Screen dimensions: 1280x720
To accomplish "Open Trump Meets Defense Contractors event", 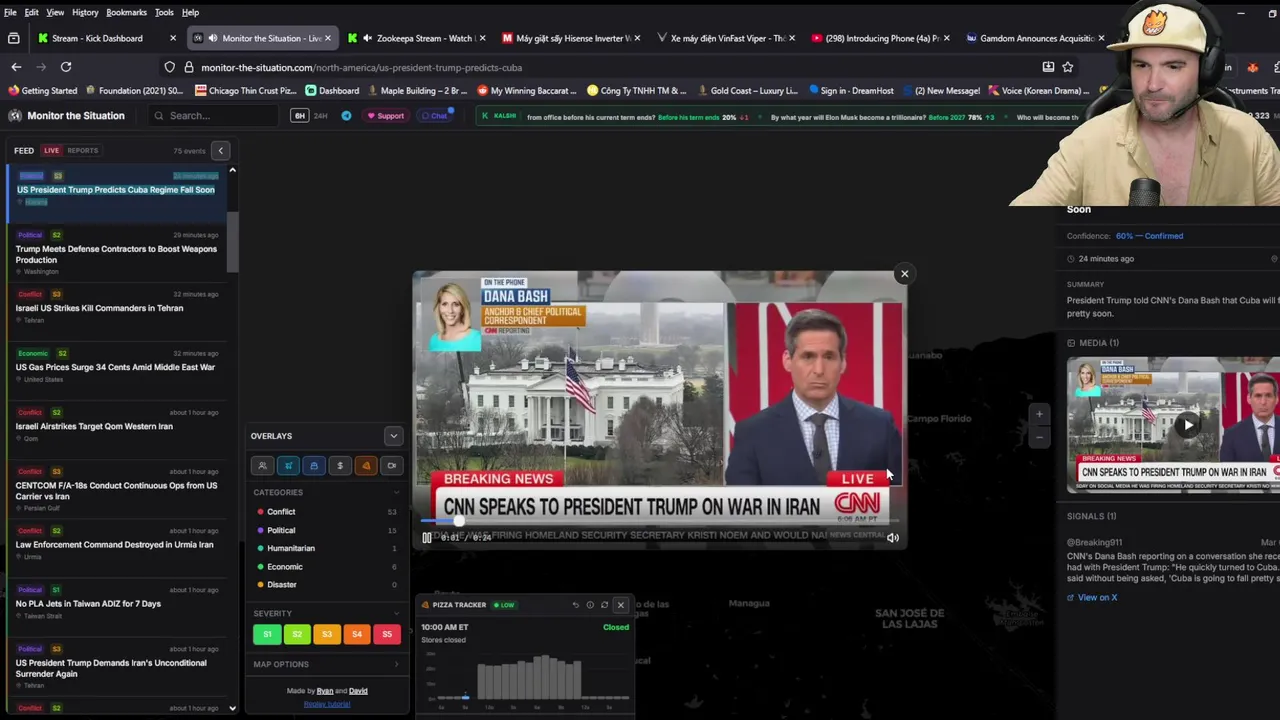I will point(116,253).
